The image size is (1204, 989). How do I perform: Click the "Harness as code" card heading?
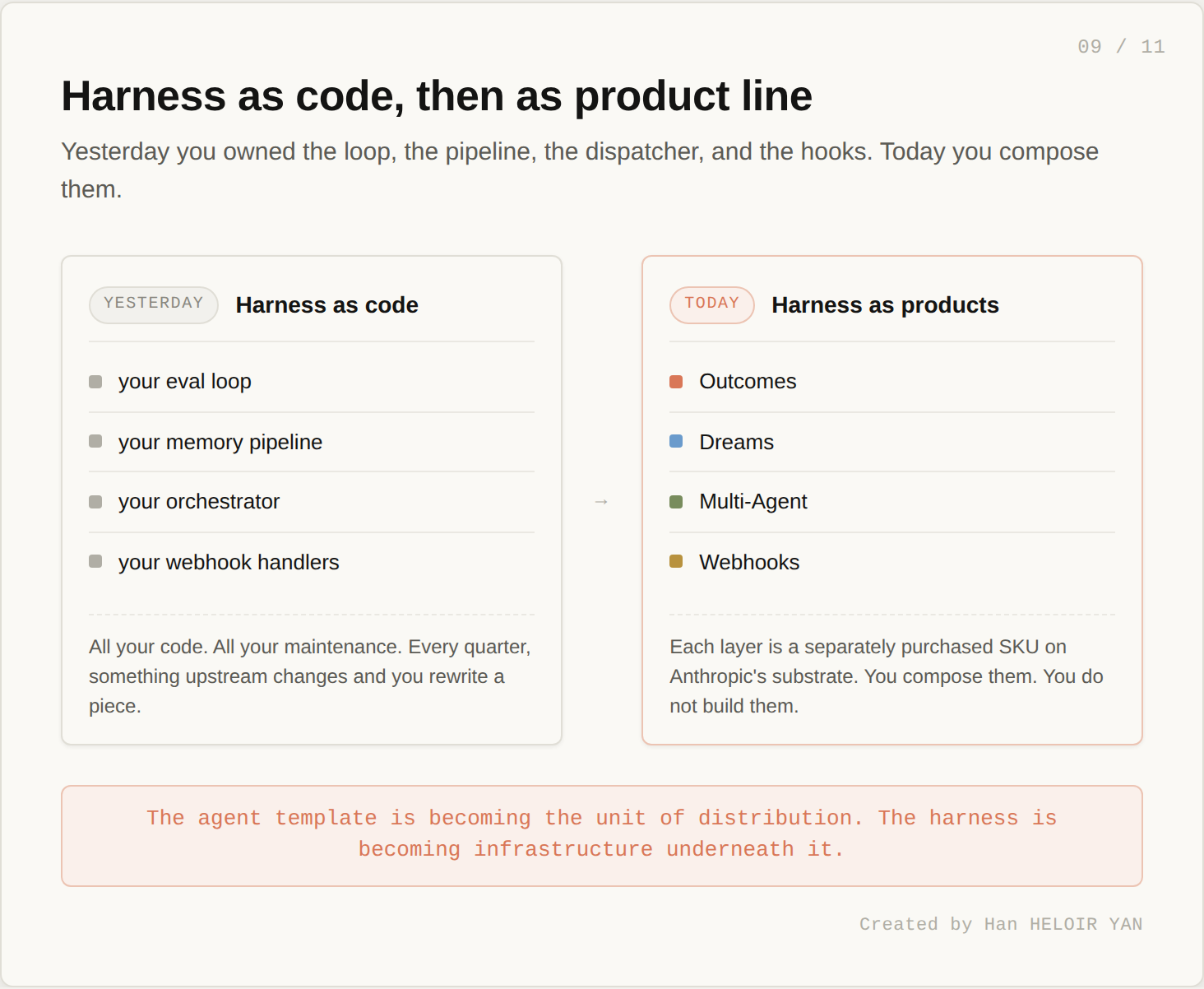(327, 305)
